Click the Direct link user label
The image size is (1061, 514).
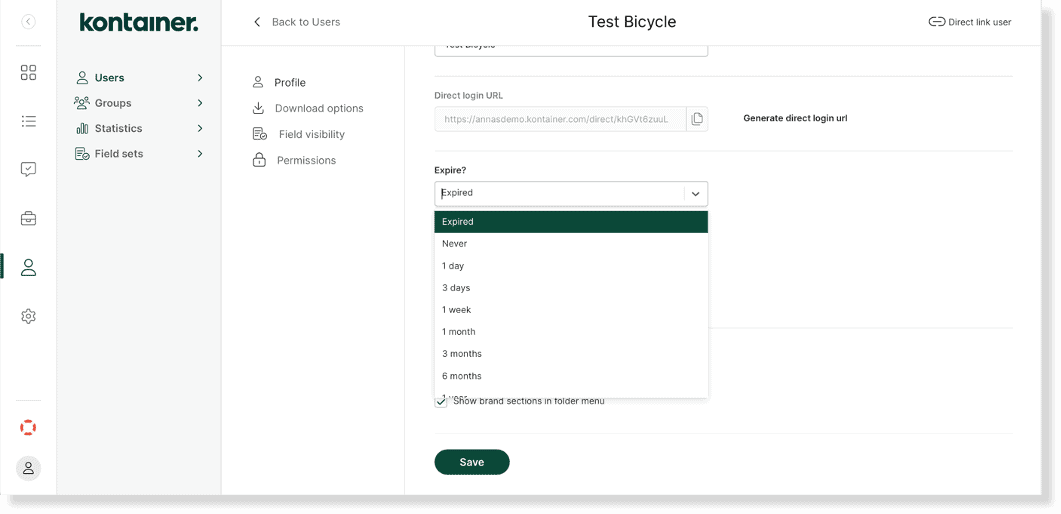[x=980, y=22]
